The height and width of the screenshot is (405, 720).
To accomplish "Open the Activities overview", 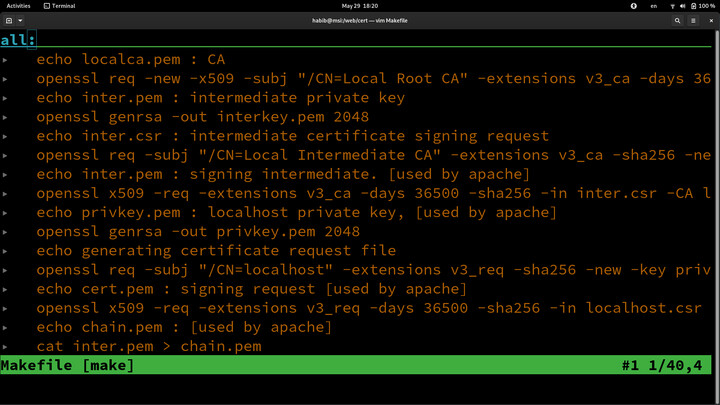I will pos(18,6).
